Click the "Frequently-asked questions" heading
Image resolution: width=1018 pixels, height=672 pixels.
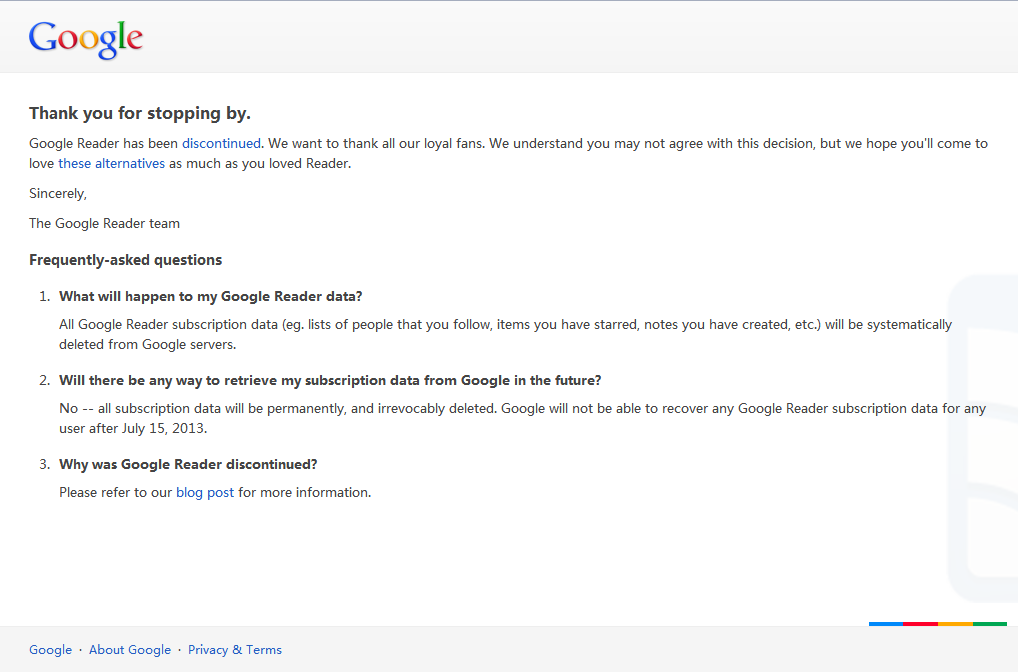point(125,260)
